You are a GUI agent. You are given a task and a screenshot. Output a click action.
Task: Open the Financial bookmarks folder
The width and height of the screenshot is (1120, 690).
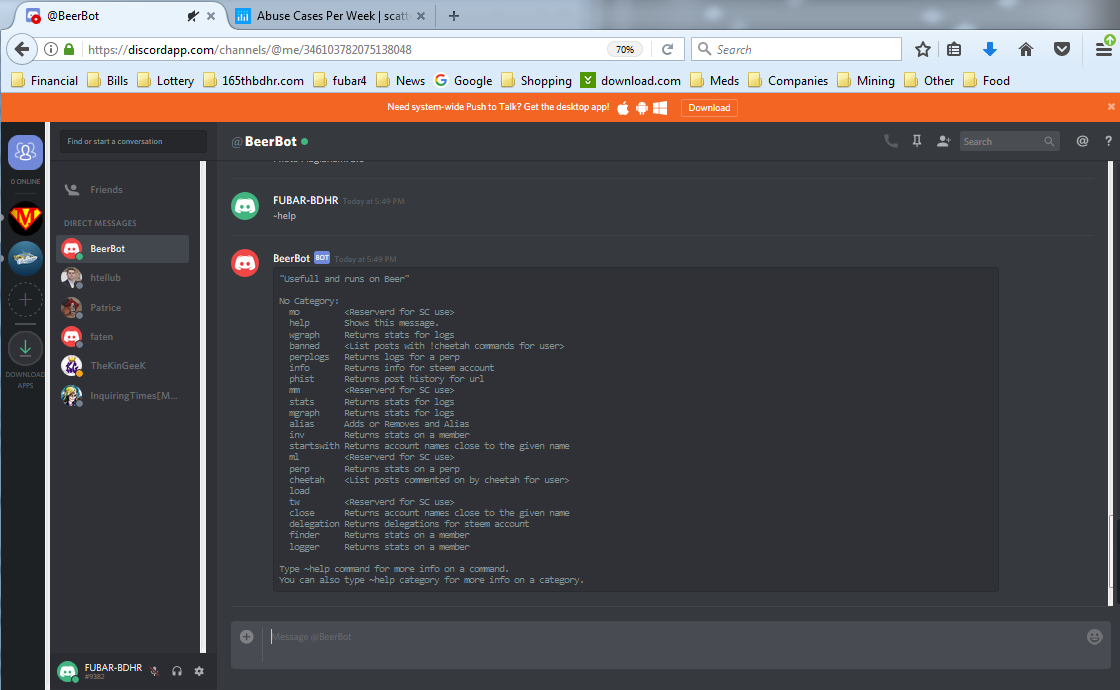44,81
